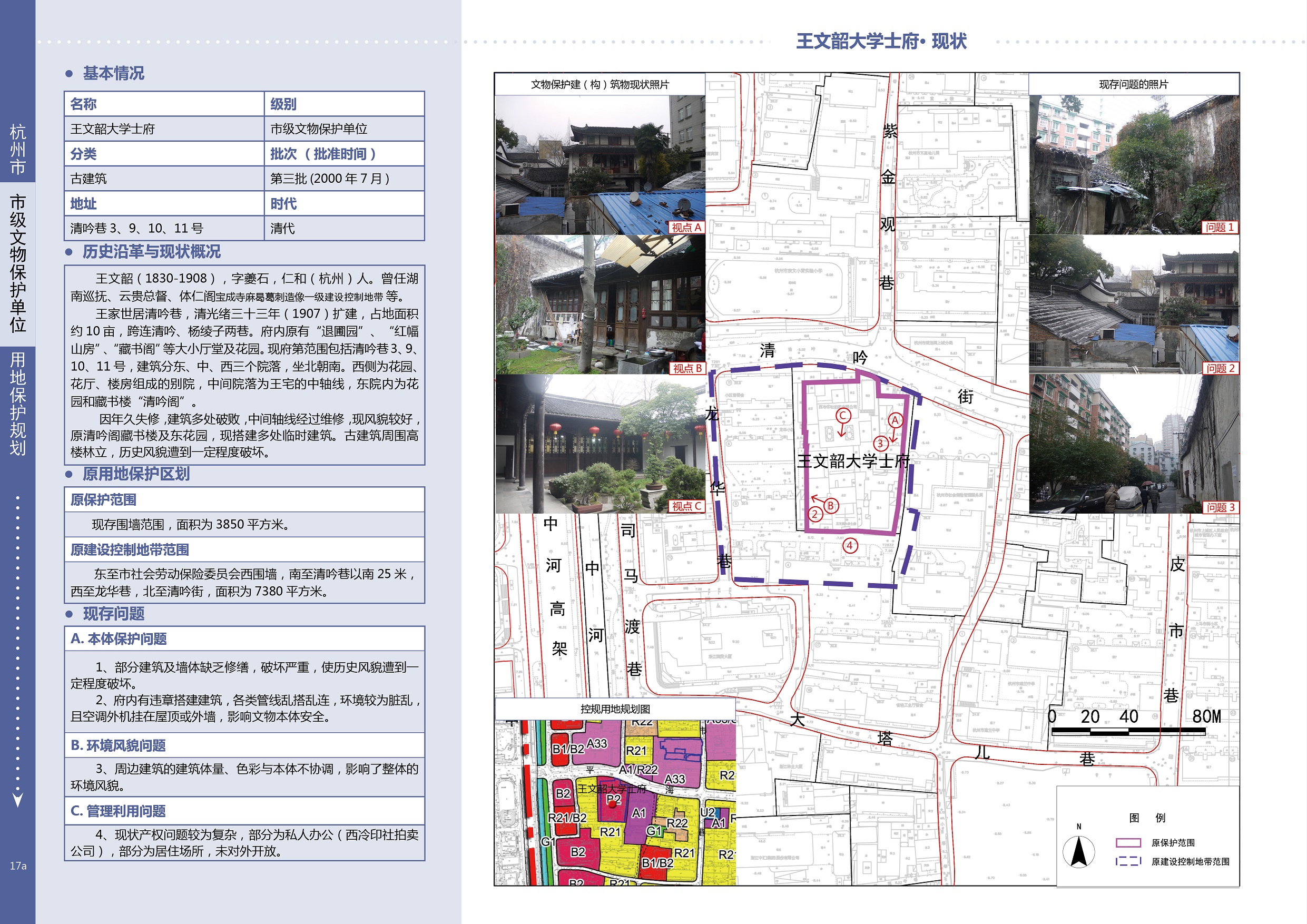1307x924 pixels.
Task: Open the 视点 B courtyard photo
Action: click(x=600, y=304)
